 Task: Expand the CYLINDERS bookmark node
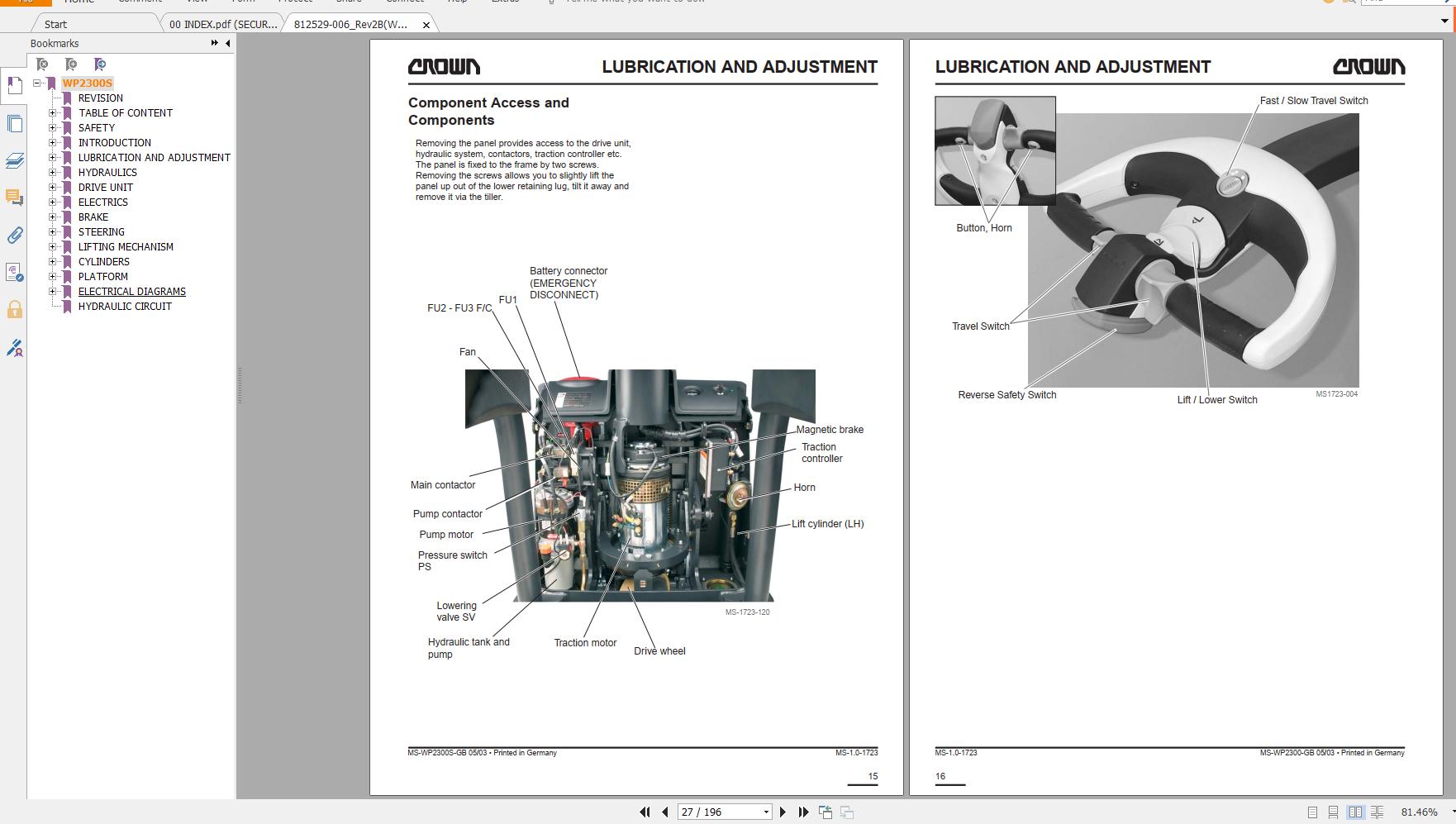53,261
